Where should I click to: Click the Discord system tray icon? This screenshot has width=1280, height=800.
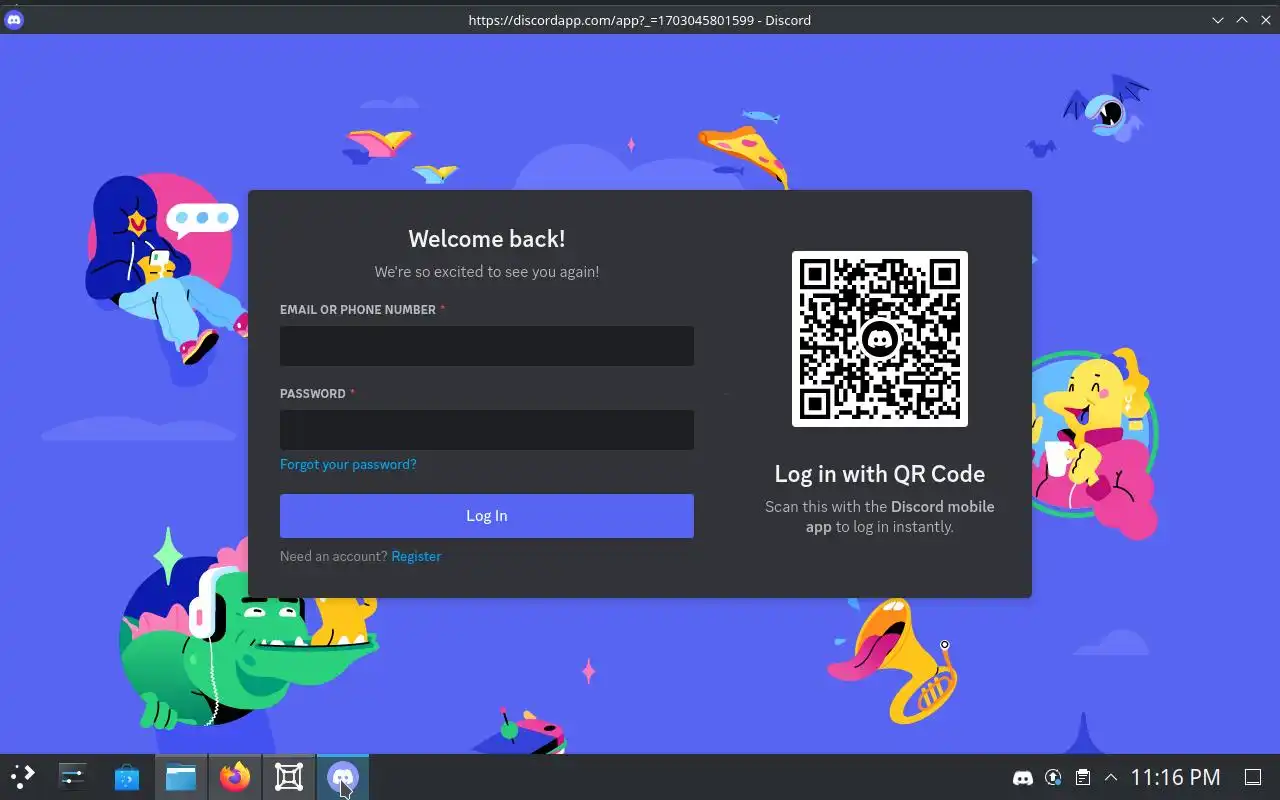(1023, 777)
